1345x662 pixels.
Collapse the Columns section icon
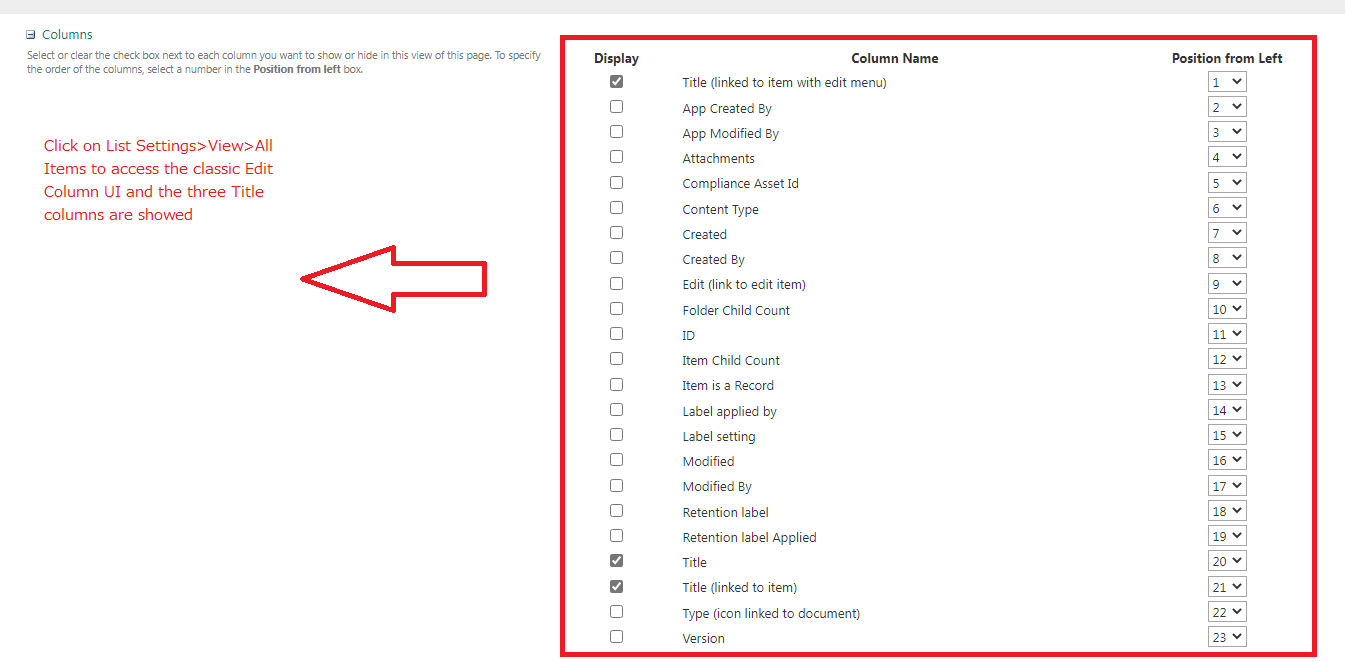click(31, 35)
